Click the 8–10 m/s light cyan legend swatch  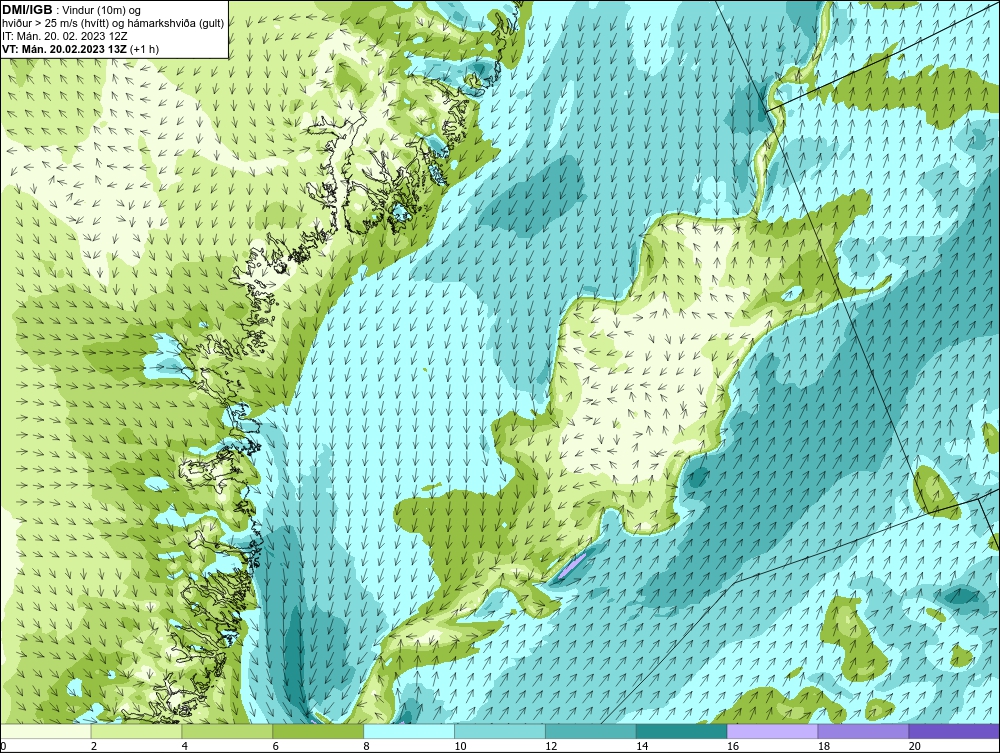click(409, 731)
